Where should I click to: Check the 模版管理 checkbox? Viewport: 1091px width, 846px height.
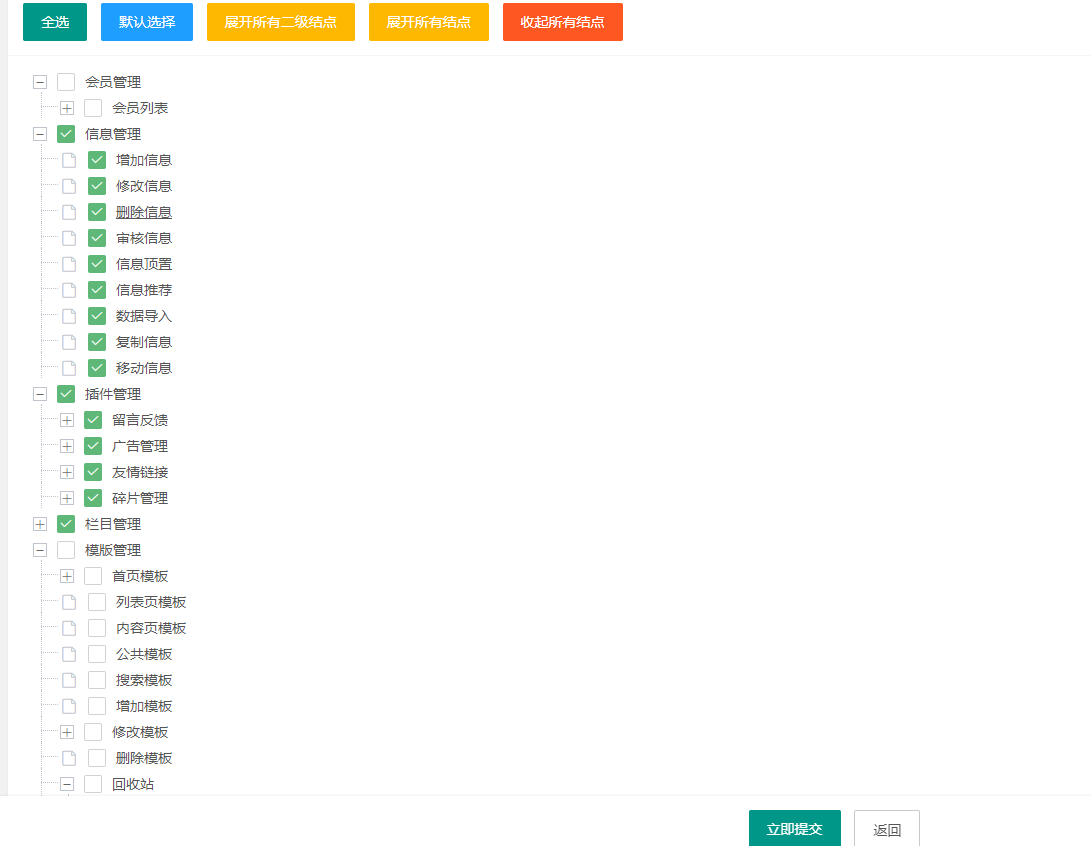coord(66,550)
